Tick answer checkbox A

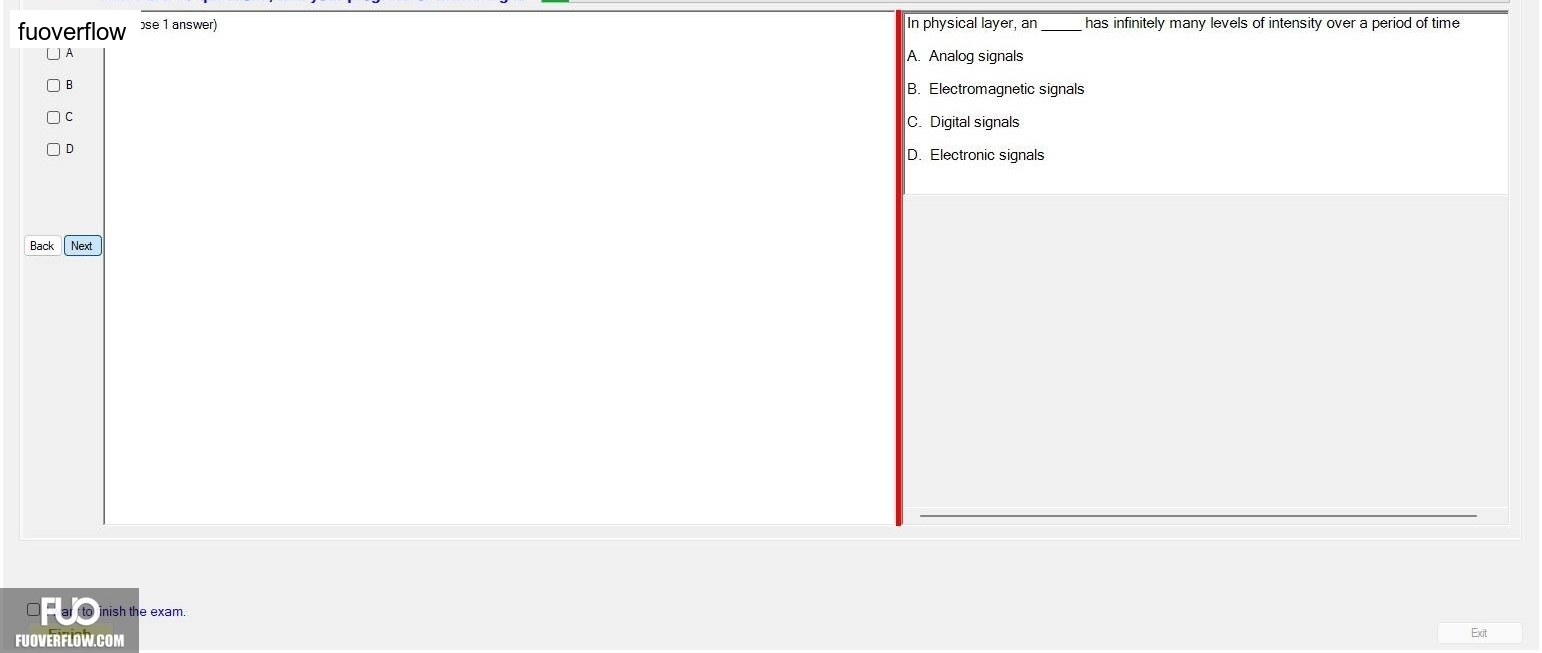(x=54, y=53)
